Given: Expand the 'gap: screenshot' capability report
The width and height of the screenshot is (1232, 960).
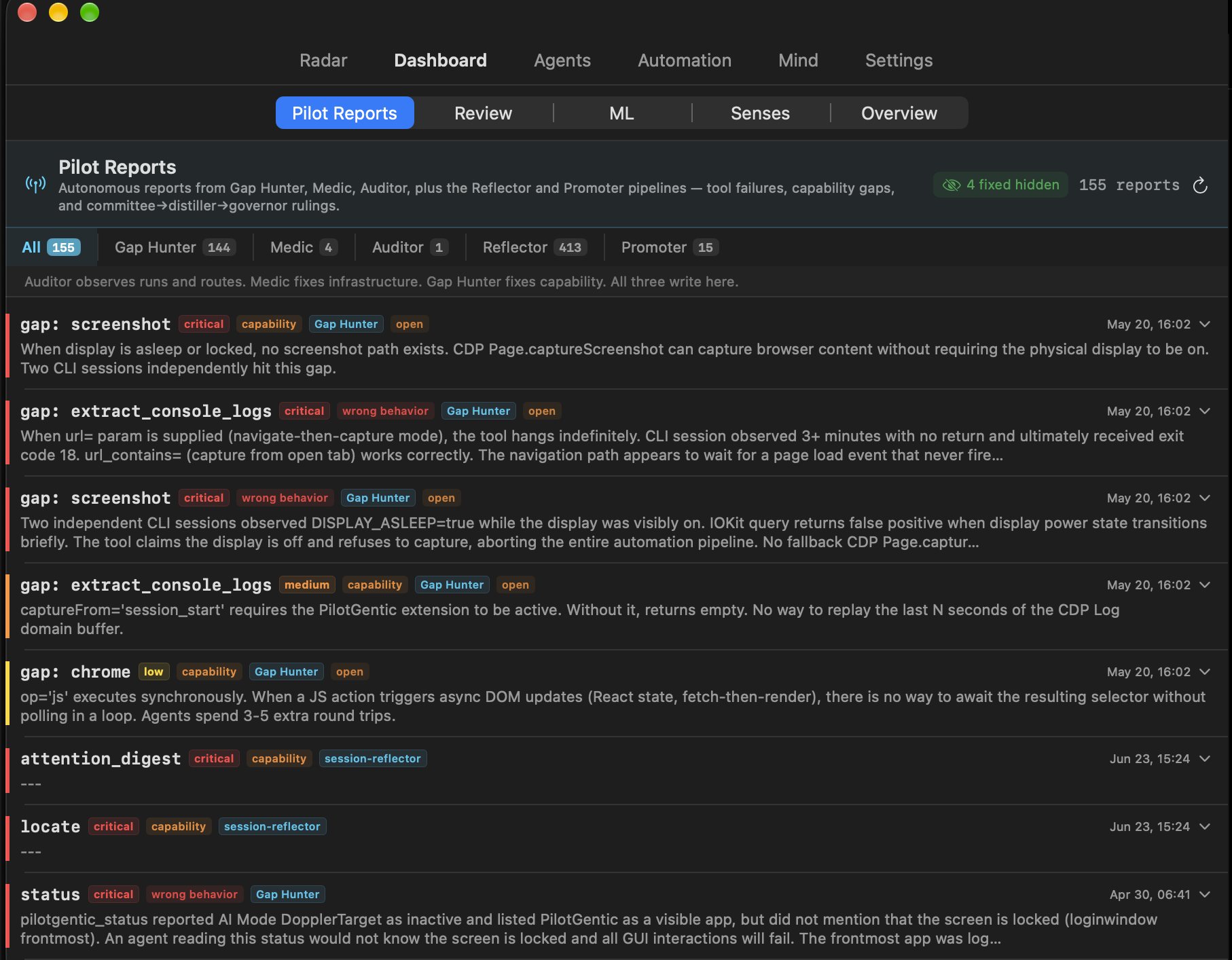Looking at the screenshot, I should pyautogui.click(x=1205, y=325).
